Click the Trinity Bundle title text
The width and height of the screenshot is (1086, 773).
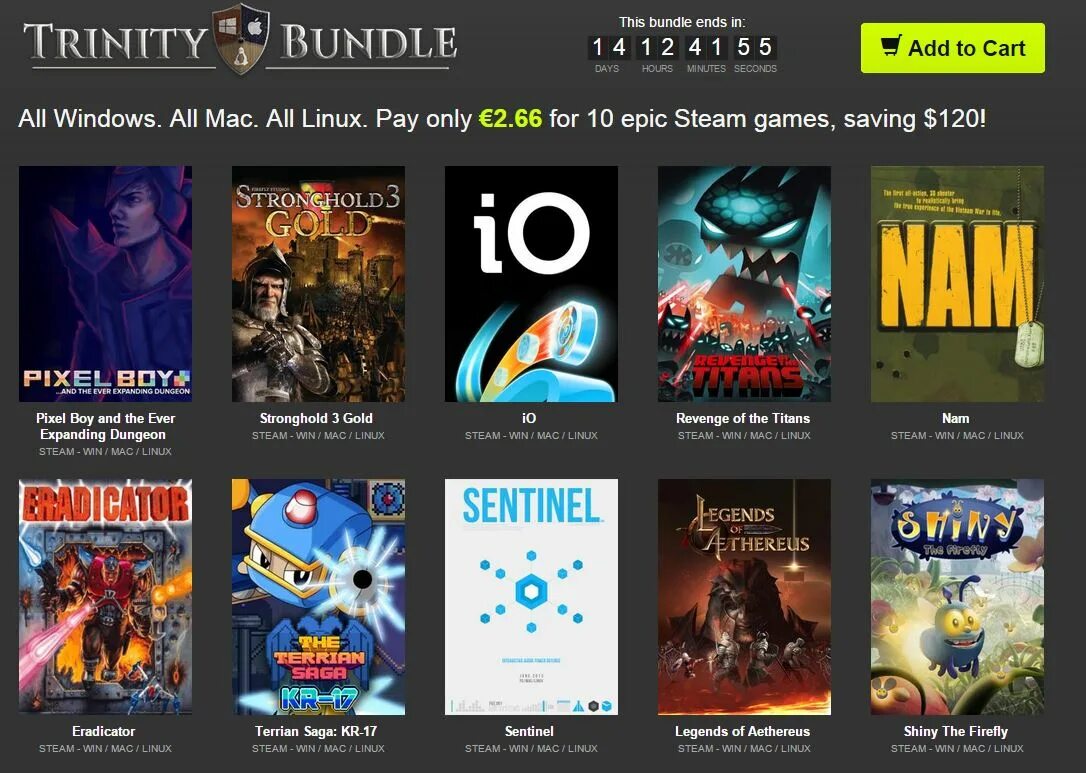coord(240,42)
